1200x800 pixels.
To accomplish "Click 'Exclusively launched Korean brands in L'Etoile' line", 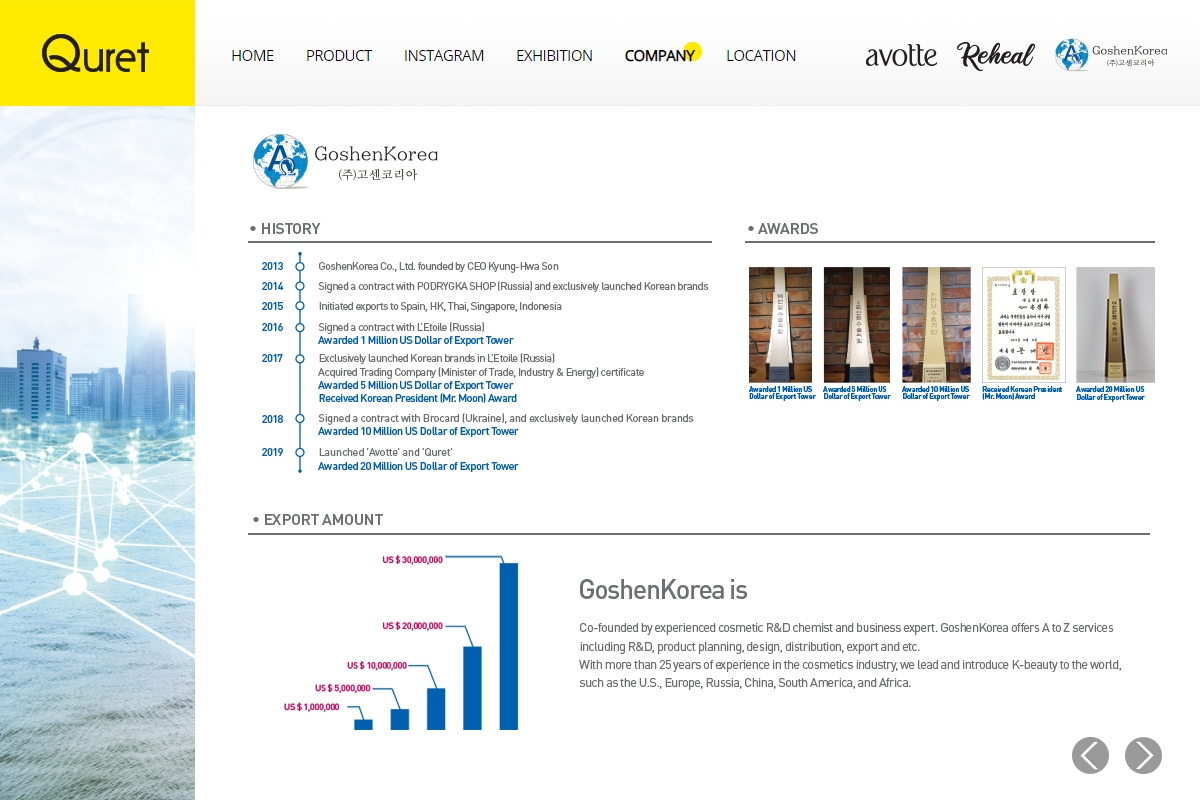I will click(x=436, y=359).
